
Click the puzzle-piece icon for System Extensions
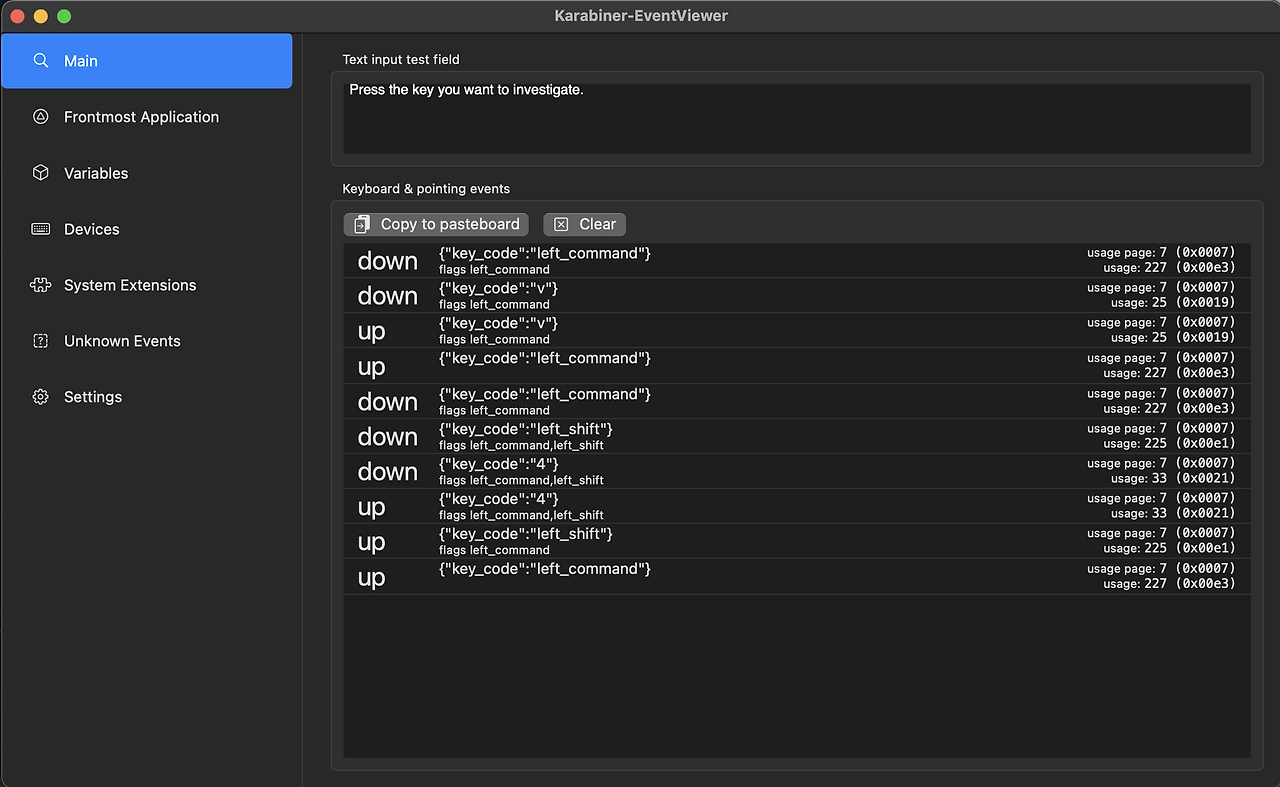[41, 285]
